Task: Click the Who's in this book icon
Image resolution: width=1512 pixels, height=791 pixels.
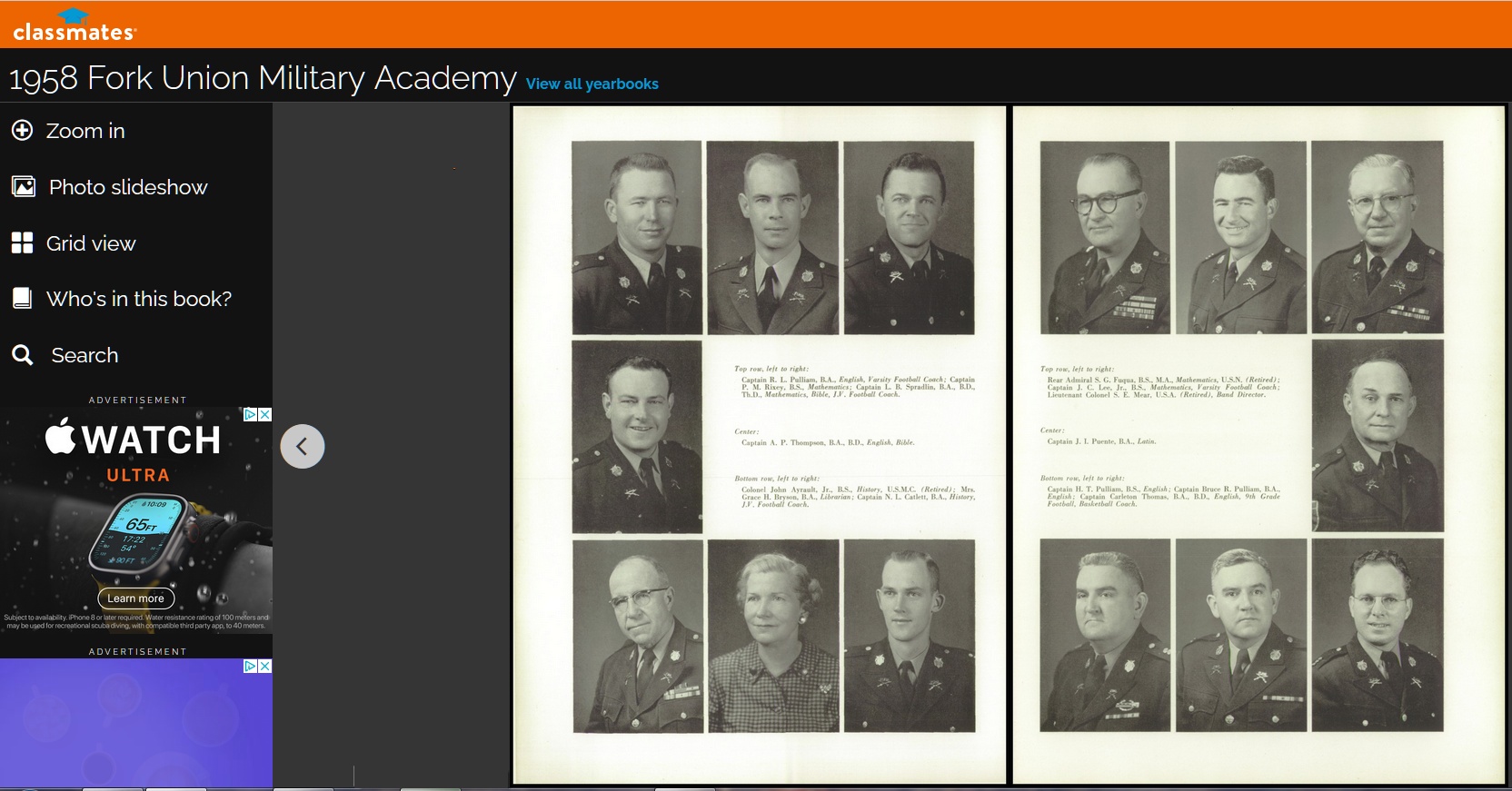Action: click(22, 299)
